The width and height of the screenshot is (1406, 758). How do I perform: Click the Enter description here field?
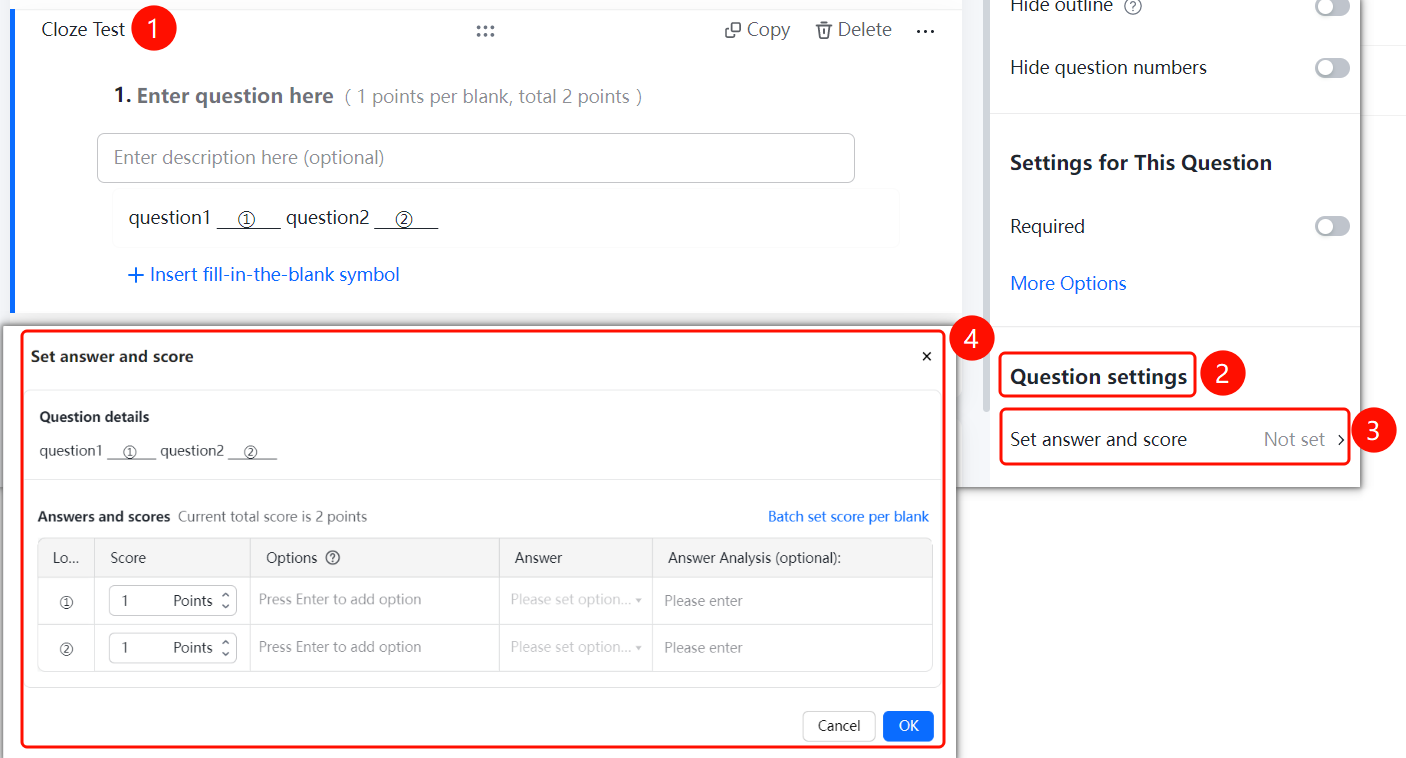tap(476, 158)
